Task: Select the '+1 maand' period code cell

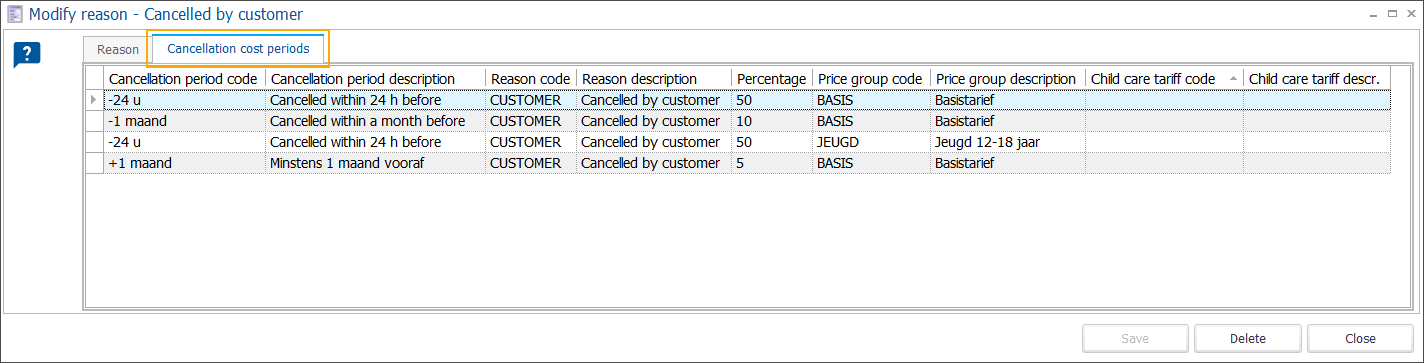Action: [184, 163]
